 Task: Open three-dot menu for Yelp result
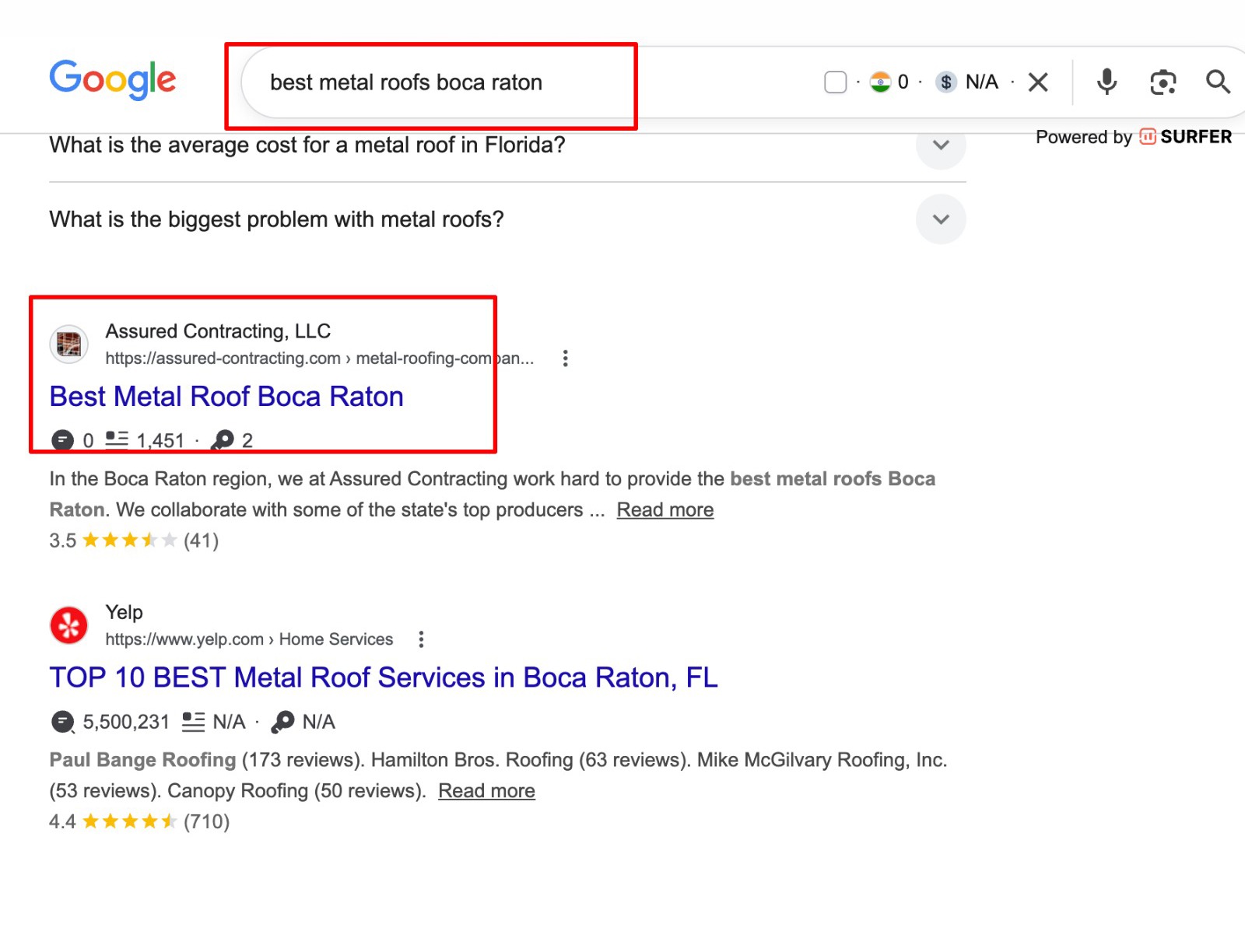tap(421, 639)
